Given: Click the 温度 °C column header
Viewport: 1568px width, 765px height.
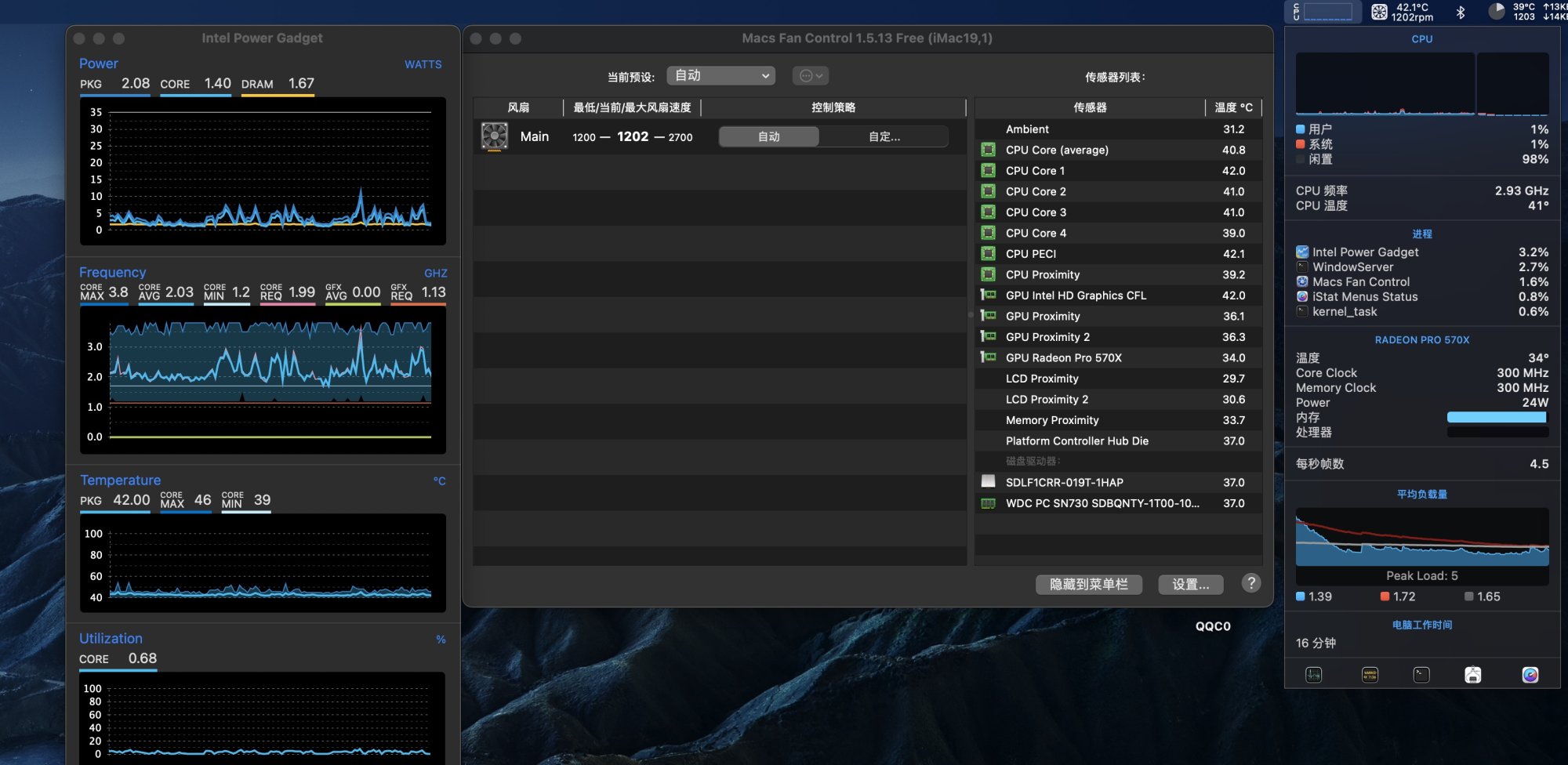Looking at the screenshot, I should click(x=1234, y=107).
